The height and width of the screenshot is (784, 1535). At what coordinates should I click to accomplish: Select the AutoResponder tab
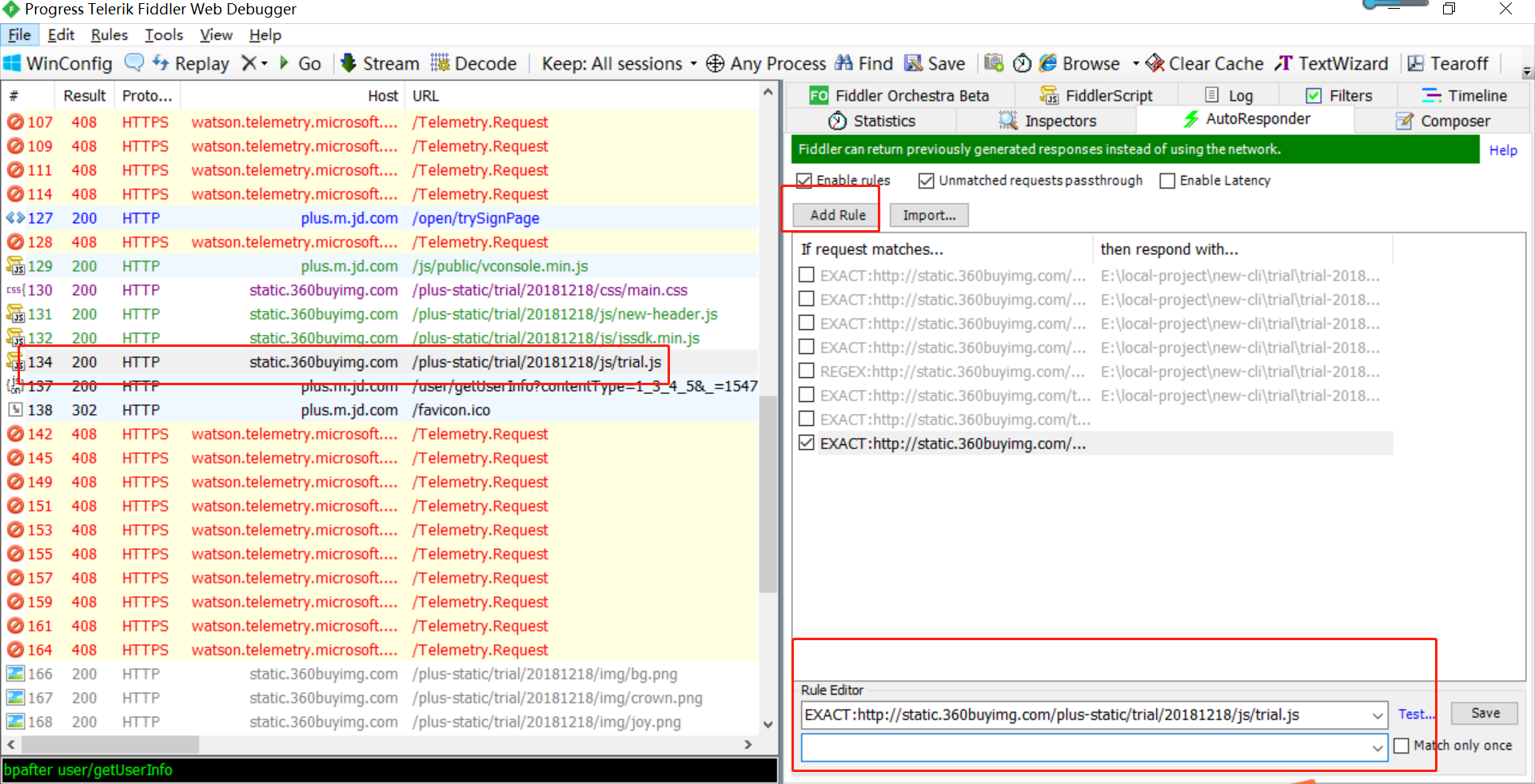(x=1246, y=119)
